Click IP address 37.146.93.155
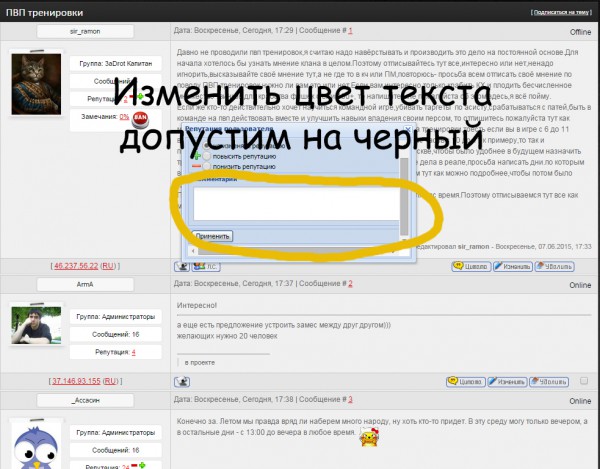600x469 pixels. [76, 381]
